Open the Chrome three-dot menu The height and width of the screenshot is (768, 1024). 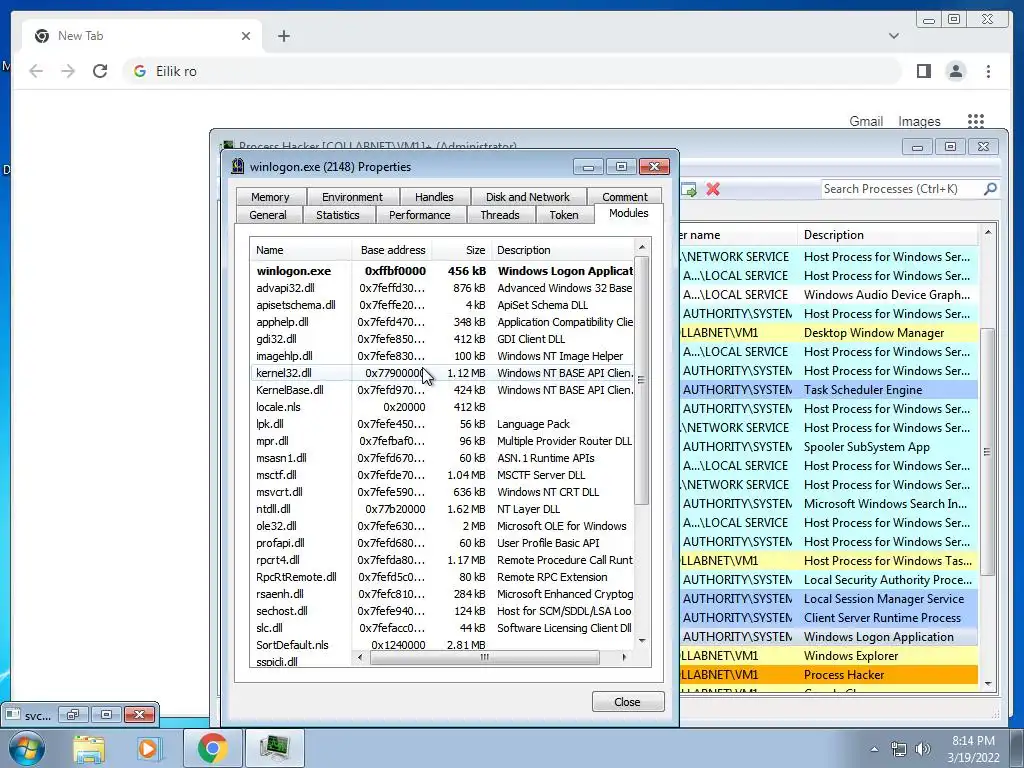click(988, 71)
